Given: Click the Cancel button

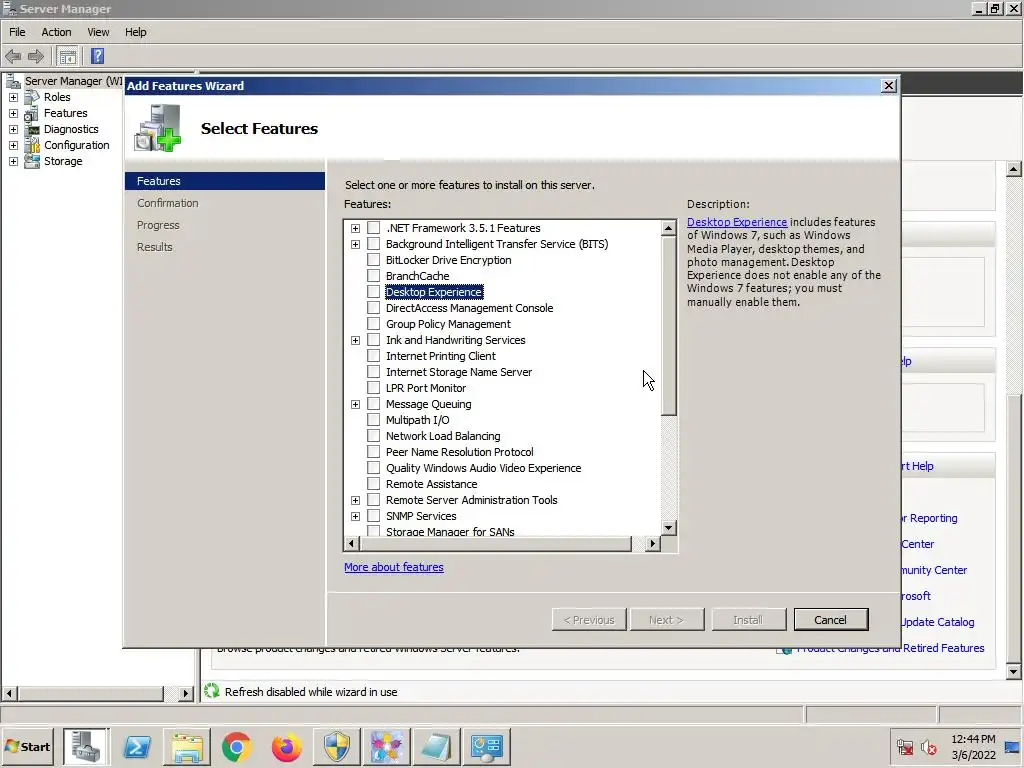Looking at the screenshot, I should (831, 620).
